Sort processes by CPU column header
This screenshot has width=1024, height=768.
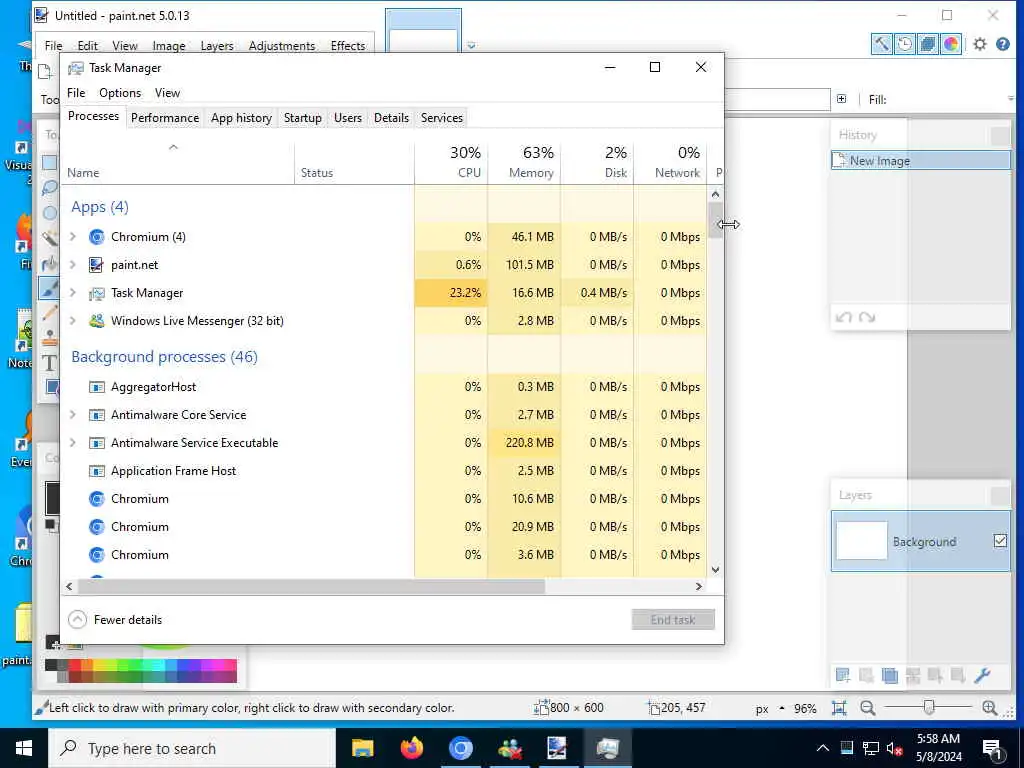coord(451,163)
